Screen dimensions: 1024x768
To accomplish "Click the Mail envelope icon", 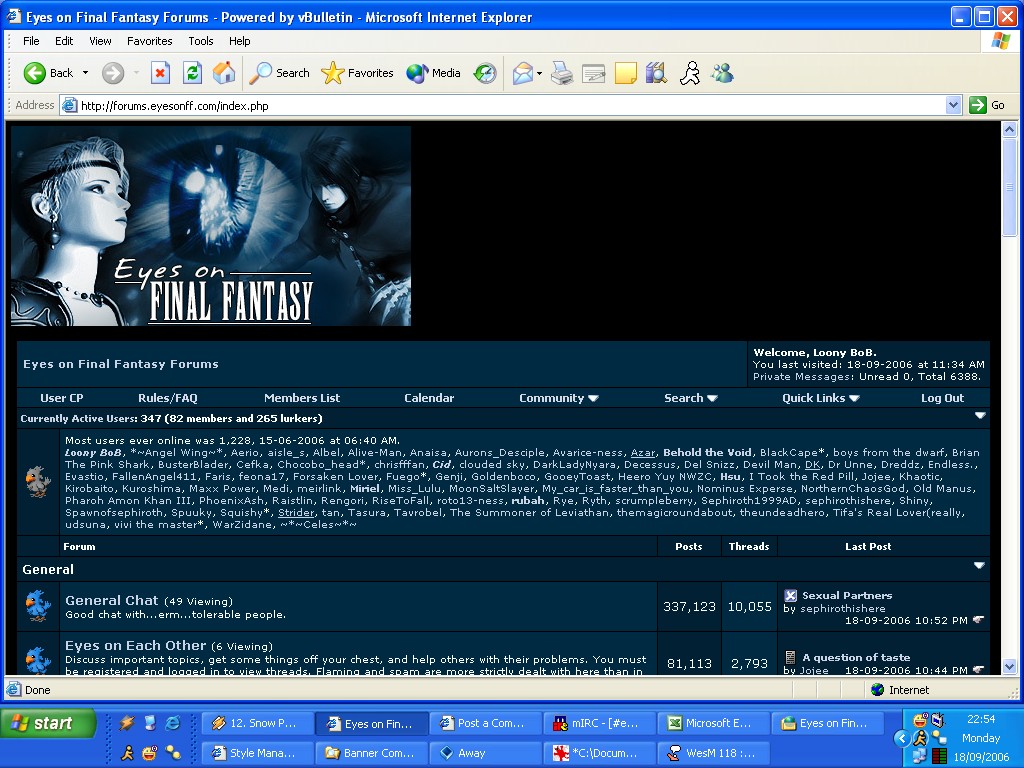I will [x=522, y=73].
